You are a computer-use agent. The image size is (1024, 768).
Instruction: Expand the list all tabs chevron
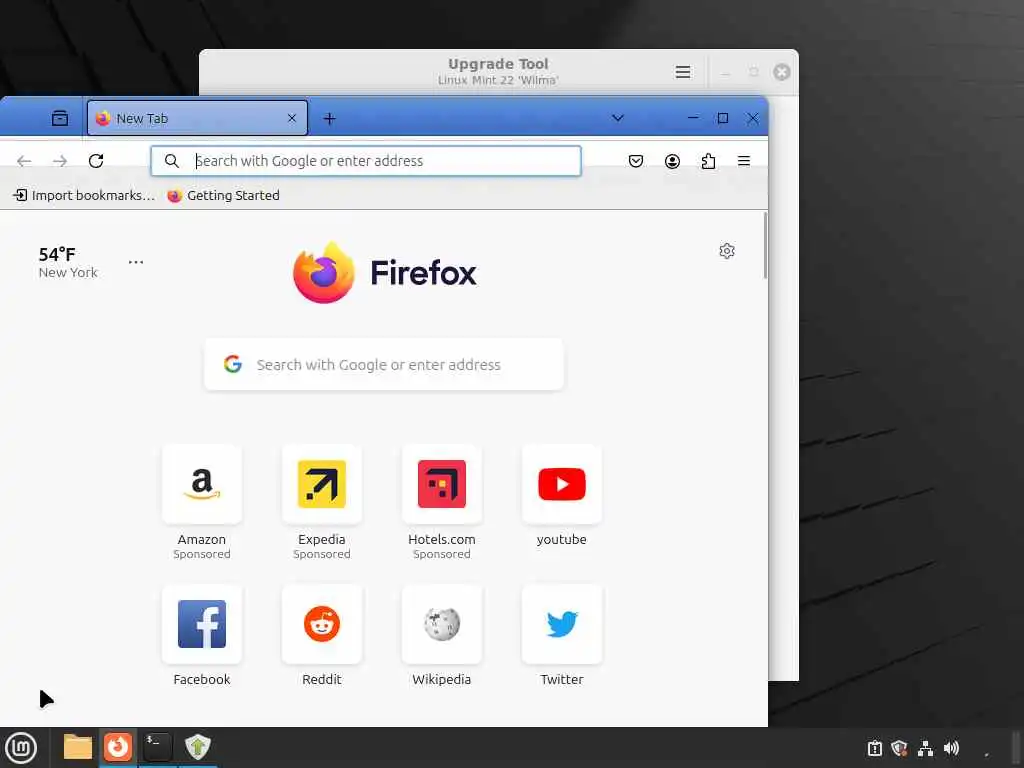click(617, 118)
